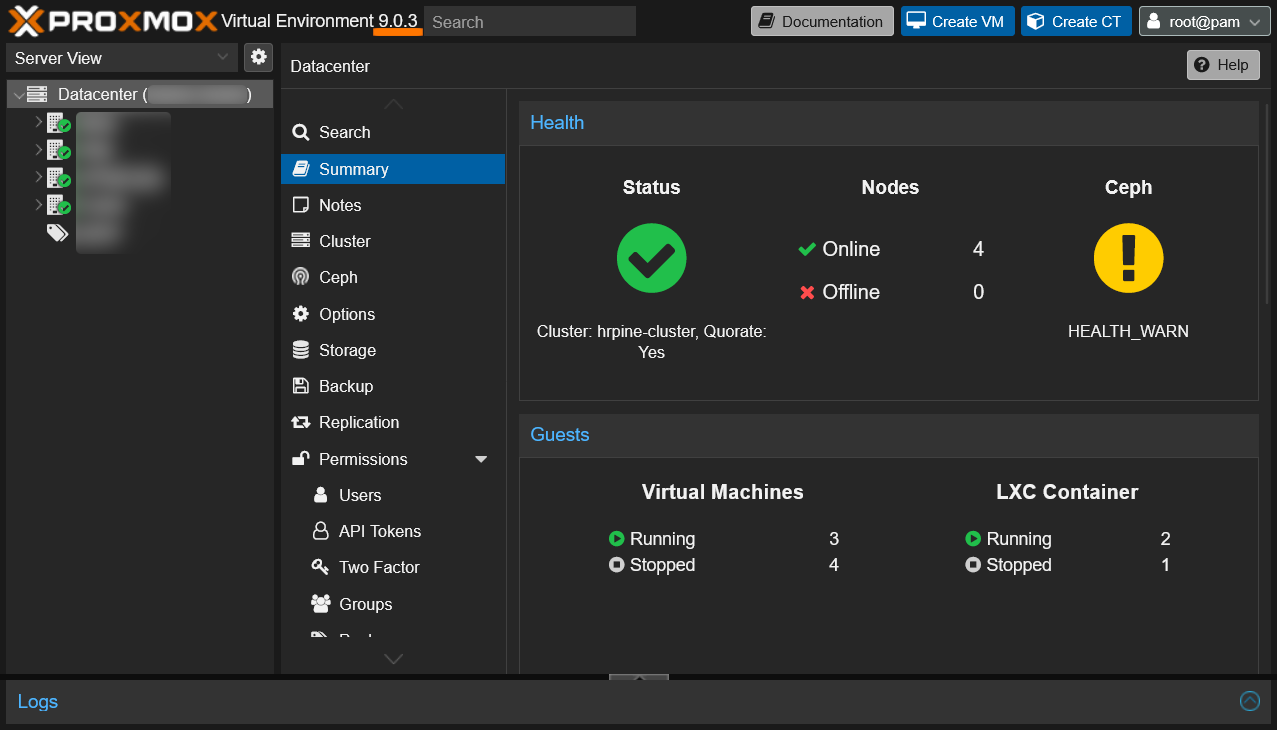This screenshot has width=1277, height=730.
Task: Click the text 'Cluster: hrpine-cluster, Quorate: Yes'
Action: 652,341
